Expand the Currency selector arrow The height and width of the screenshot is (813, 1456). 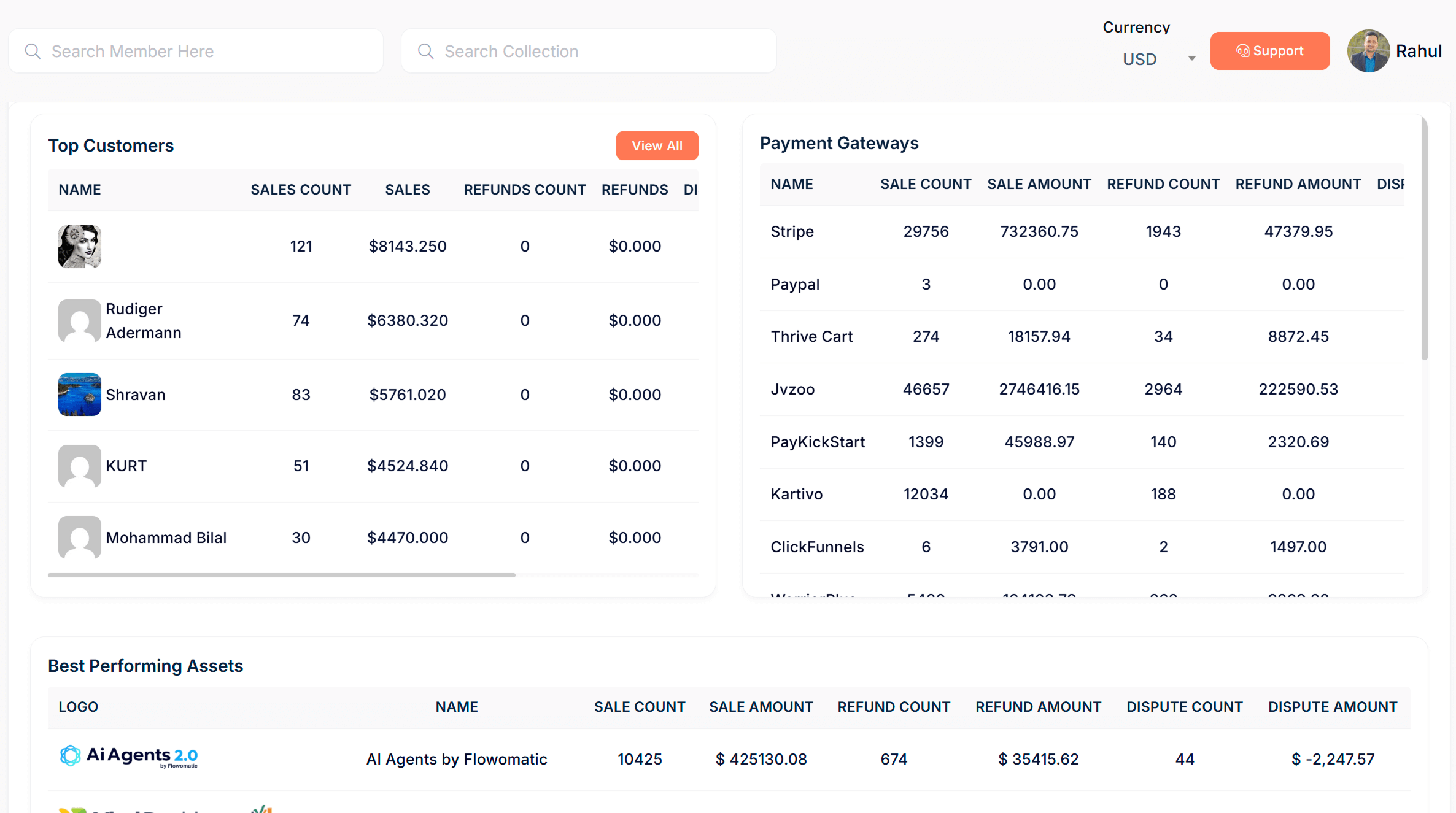pos(1190,58)
